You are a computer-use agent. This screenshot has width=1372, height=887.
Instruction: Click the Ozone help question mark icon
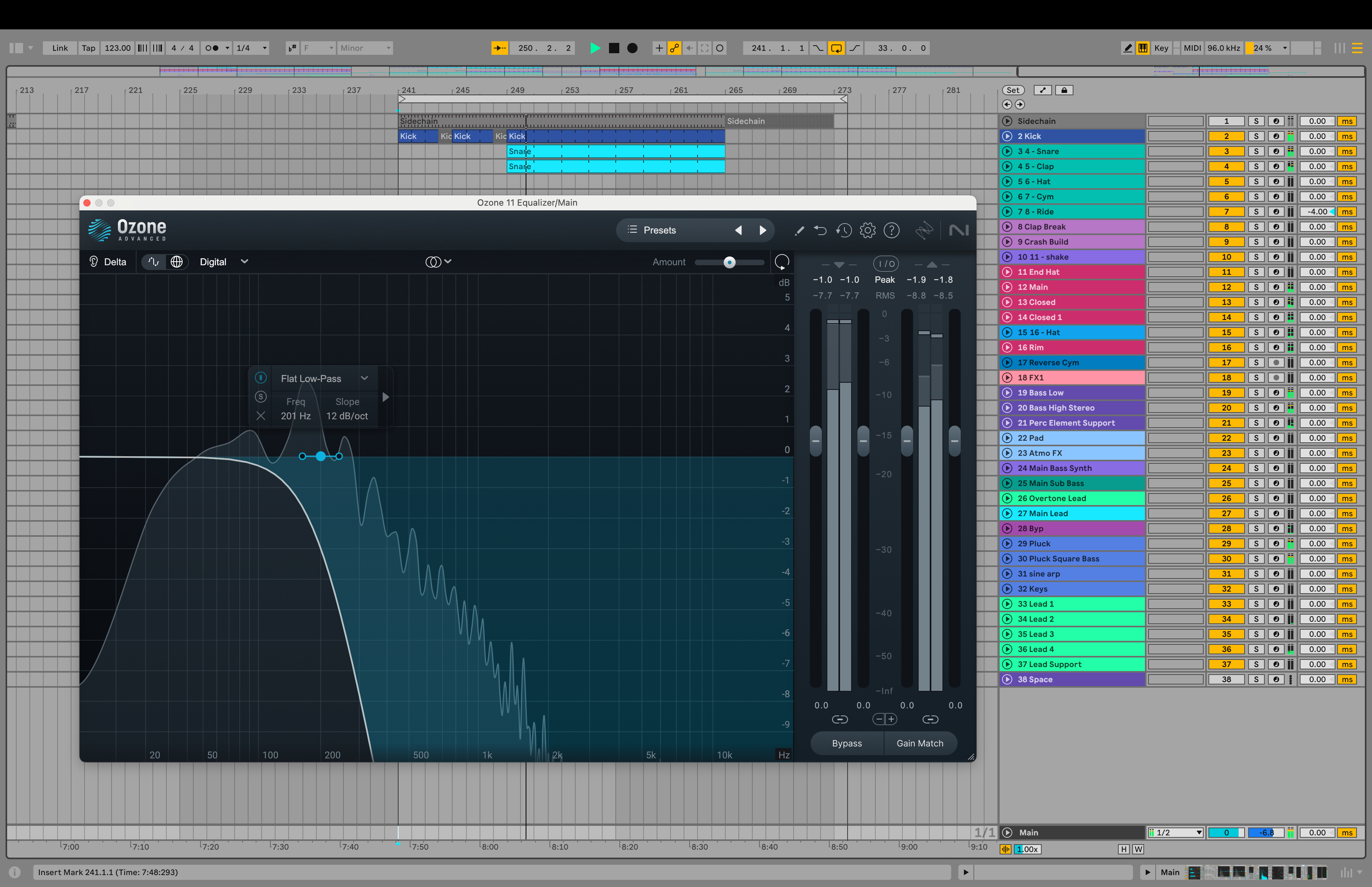pyautogui.click(x=891, y=230)
